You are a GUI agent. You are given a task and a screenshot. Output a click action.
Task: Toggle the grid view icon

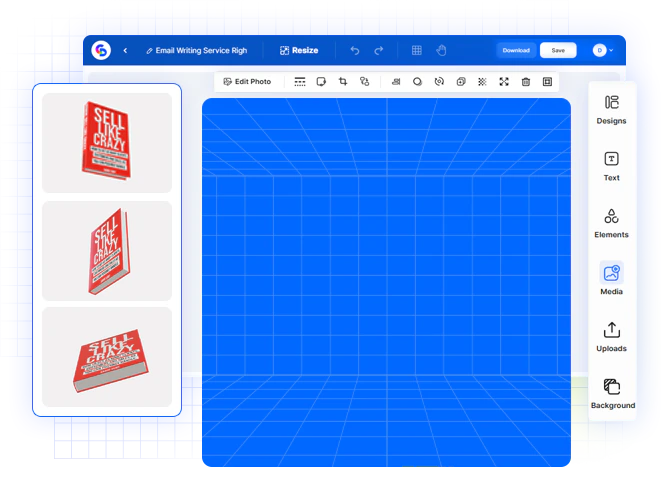tap(416, 51)
